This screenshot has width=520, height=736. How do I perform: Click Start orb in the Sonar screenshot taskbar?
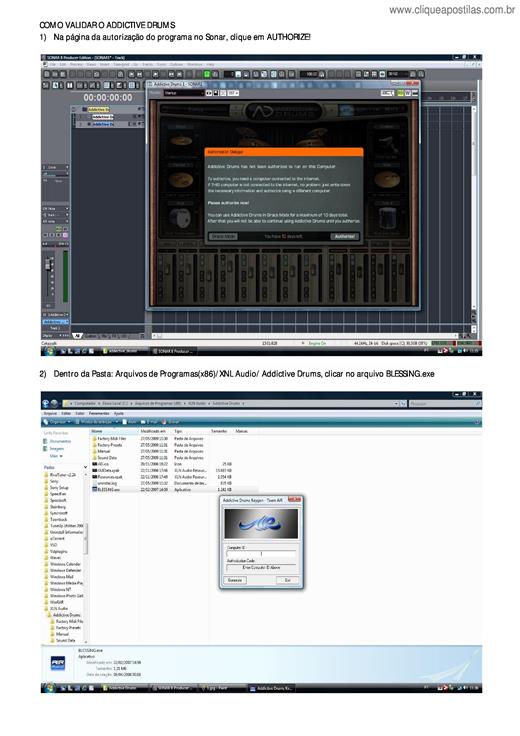[x=48, y=351]
